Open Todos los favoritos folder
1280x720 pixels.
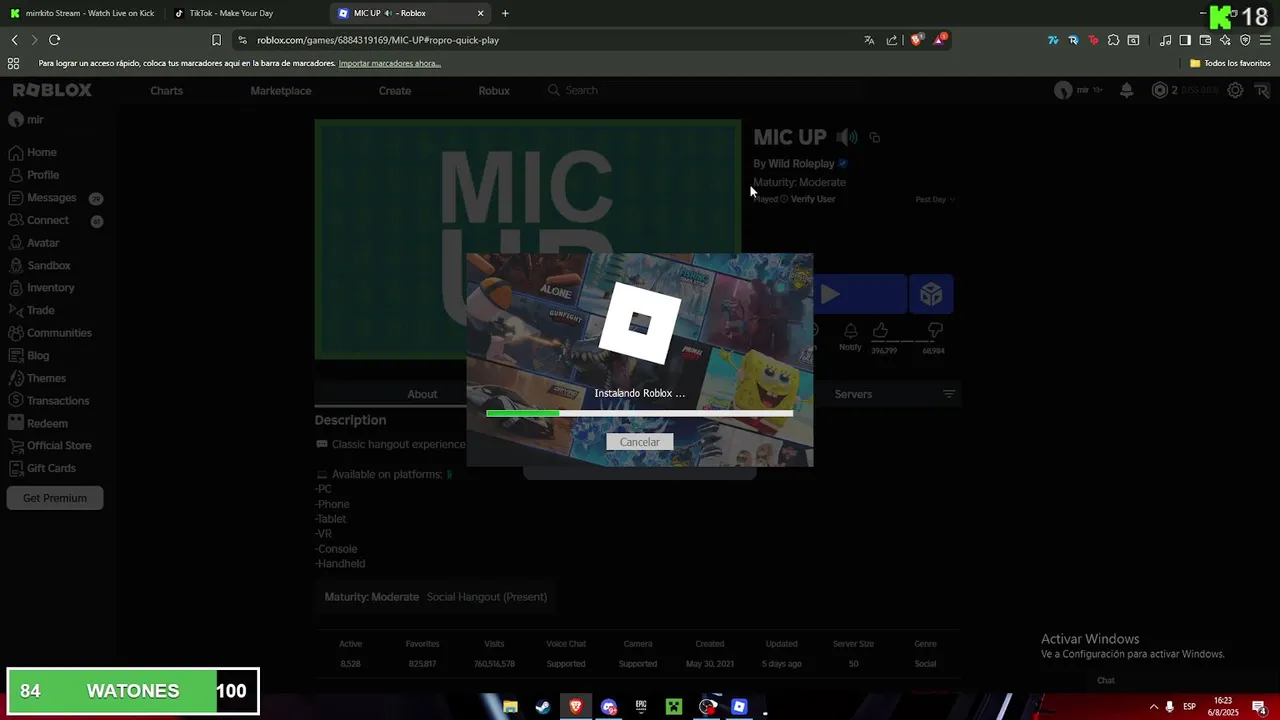coord(1230,63)
